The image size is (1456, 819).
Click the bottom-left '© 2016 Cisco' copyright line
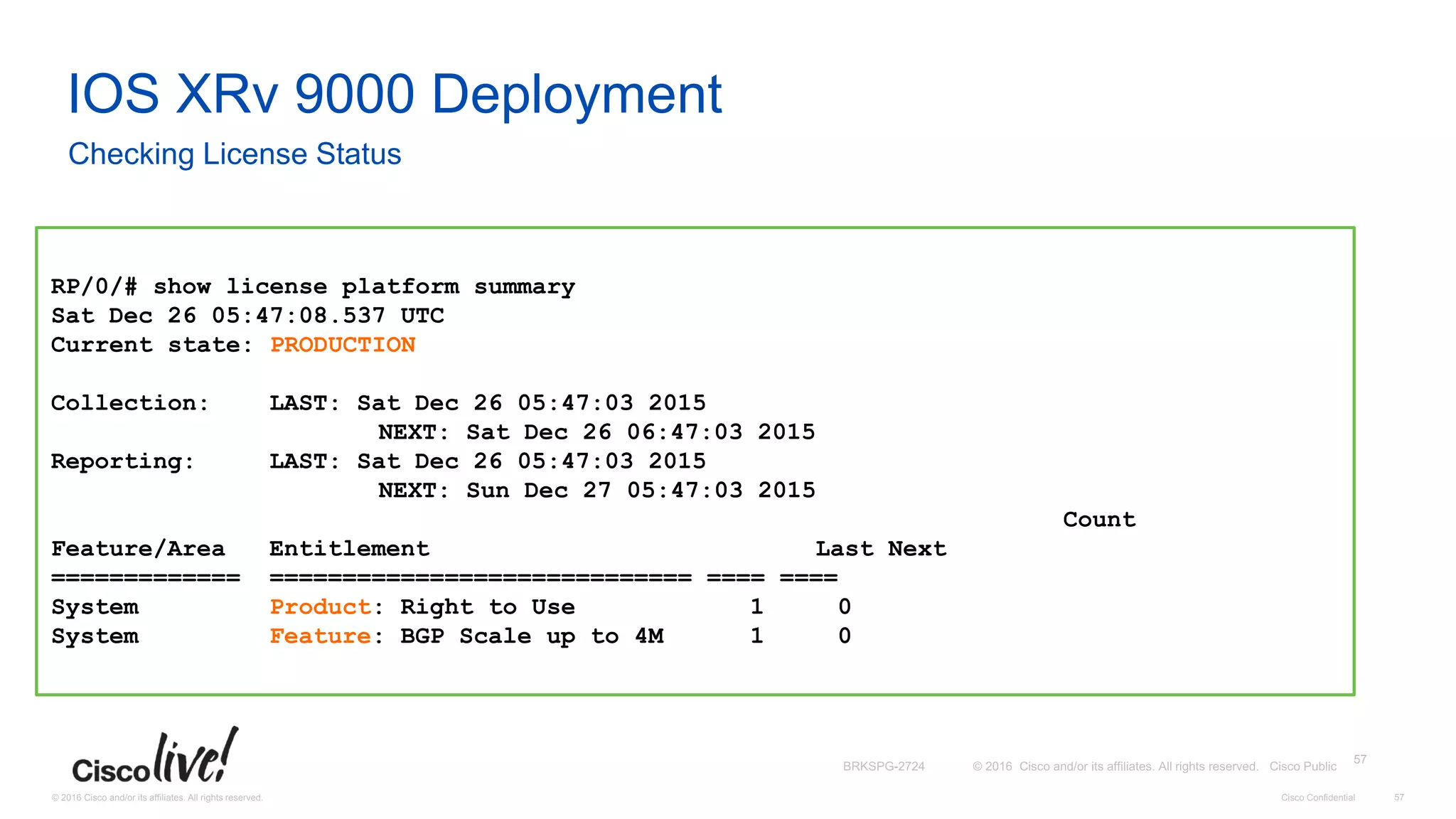[x=157, y=798]
